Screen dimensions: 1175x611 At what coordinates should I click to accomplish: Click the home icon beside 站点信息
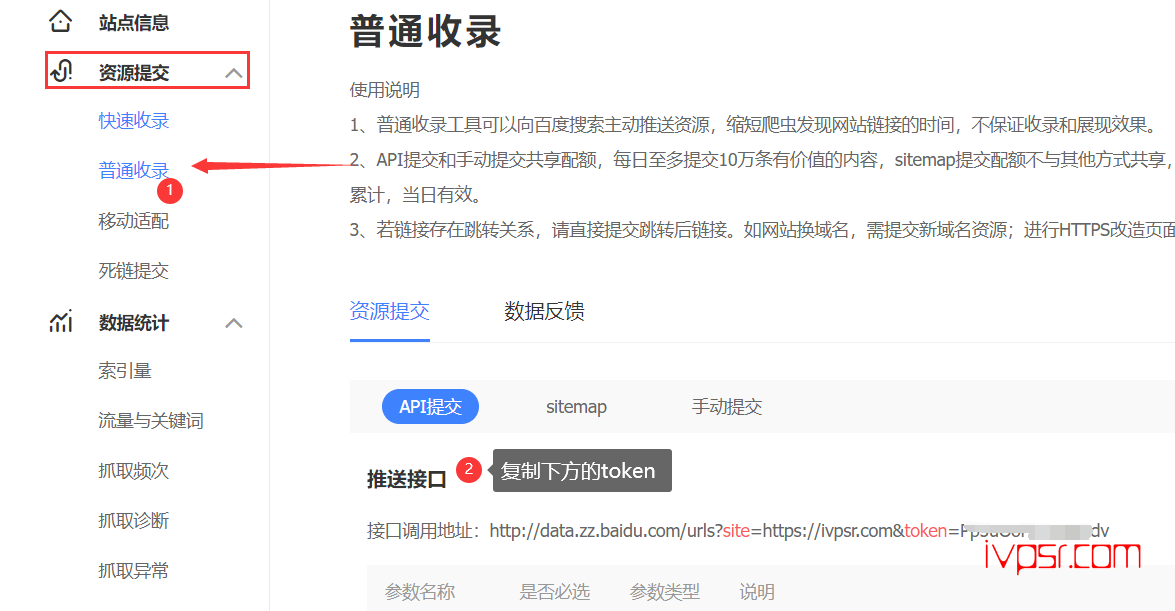click(x=61, y=22)
